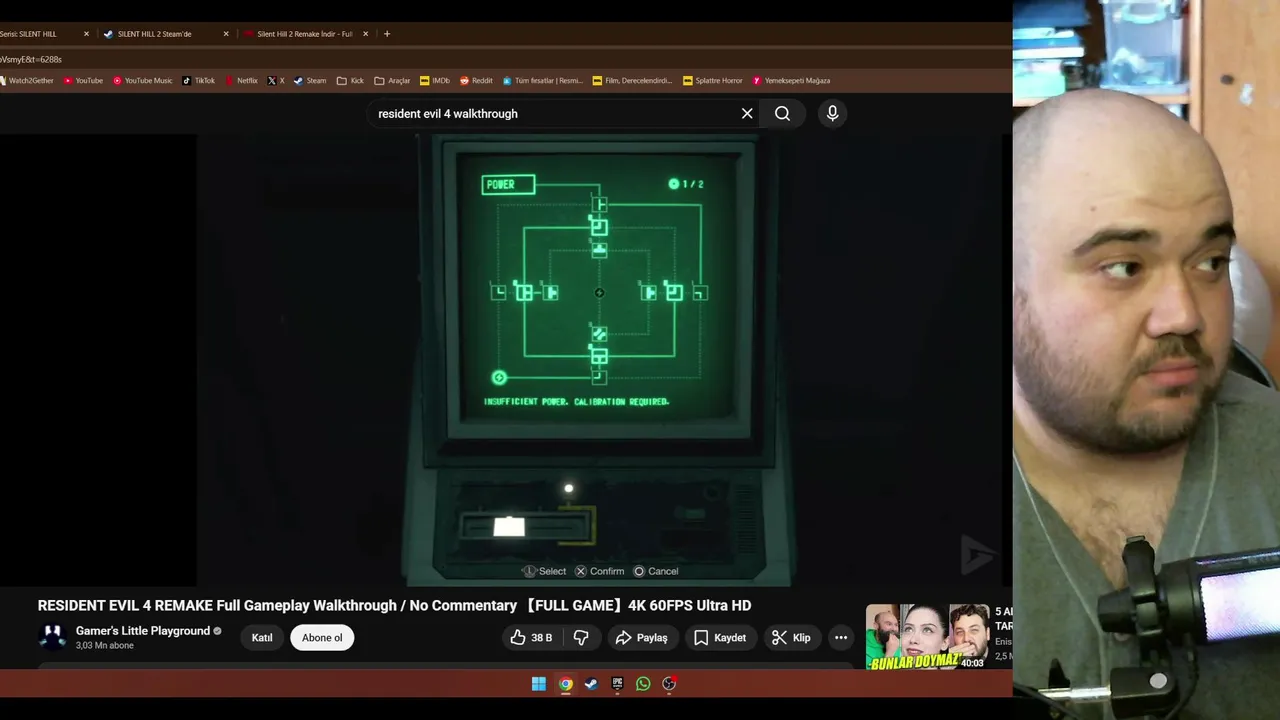Open the X bookmark

[x=276, y=80]
